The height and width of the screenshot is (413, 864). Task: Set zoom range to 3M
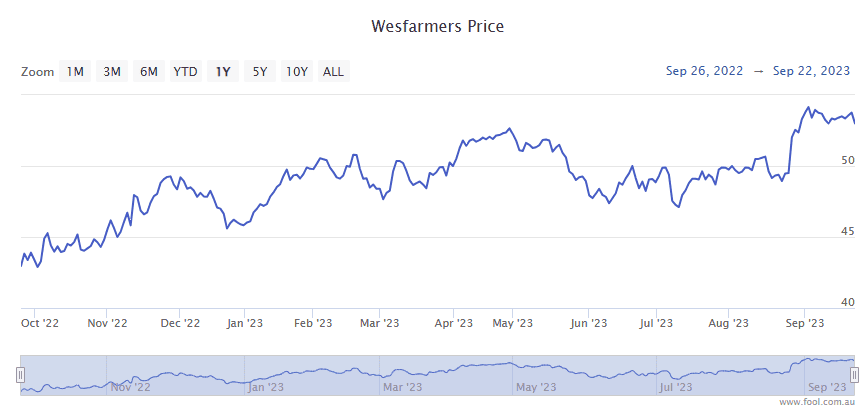112,71
